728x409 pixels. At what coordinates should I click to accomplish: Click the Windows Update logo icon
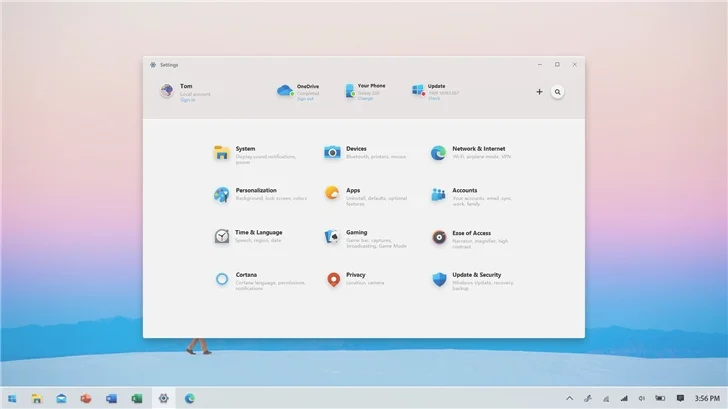[x=418, y=90]
